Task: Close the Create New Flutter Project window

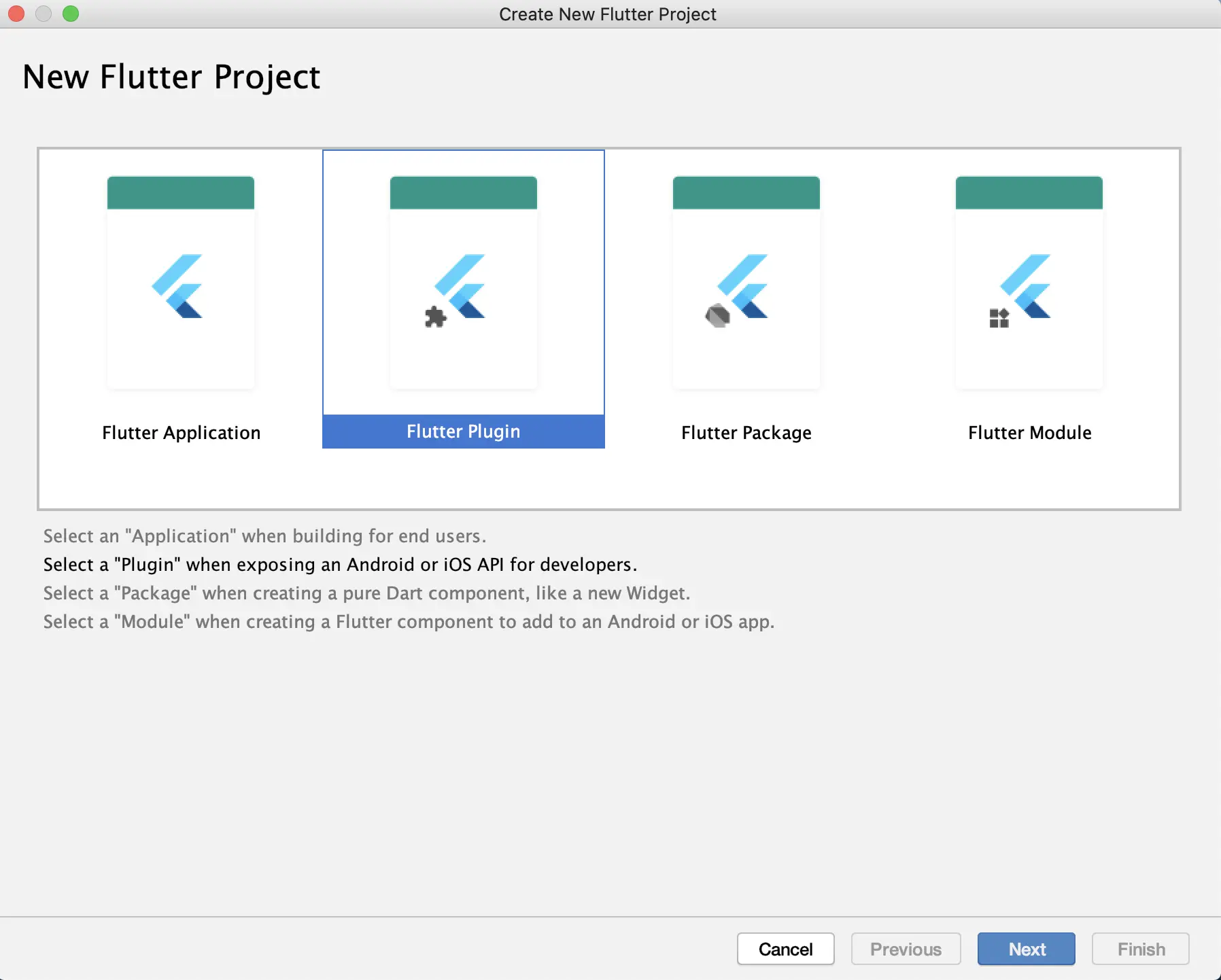Action: click(x=16, y=14)
